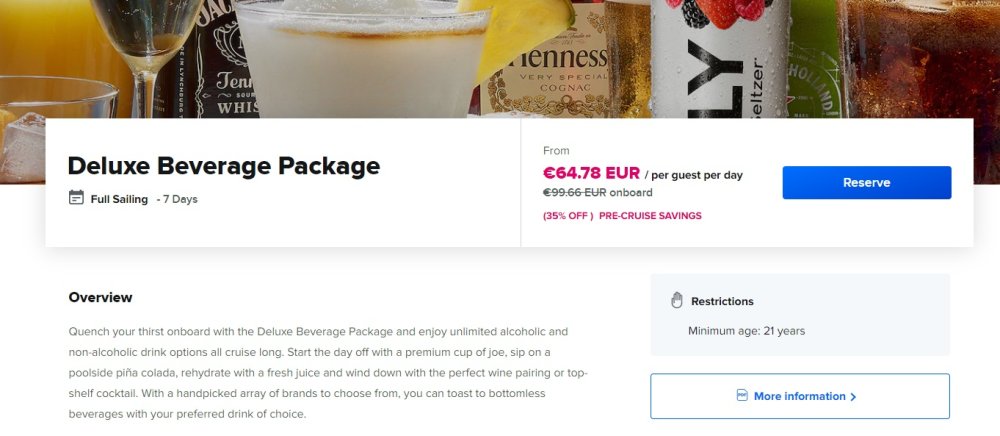Click the Minimum age: 21 years text
1000x436 pixels.
746,331
